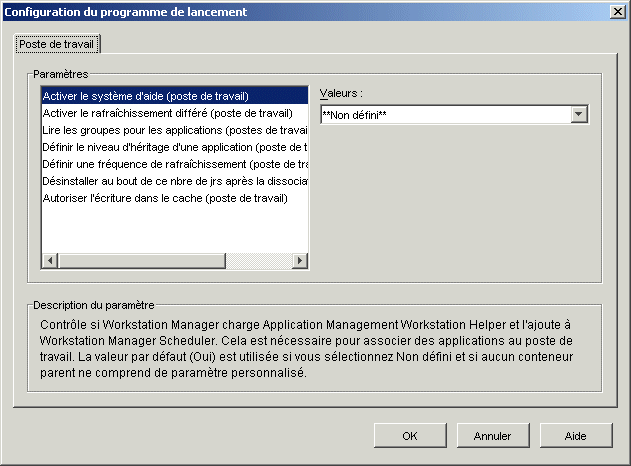This screenshot has height=466, width=631.
Task: Select "Activer le rafraîchissement différé" parameter
Action: [167, 113]
